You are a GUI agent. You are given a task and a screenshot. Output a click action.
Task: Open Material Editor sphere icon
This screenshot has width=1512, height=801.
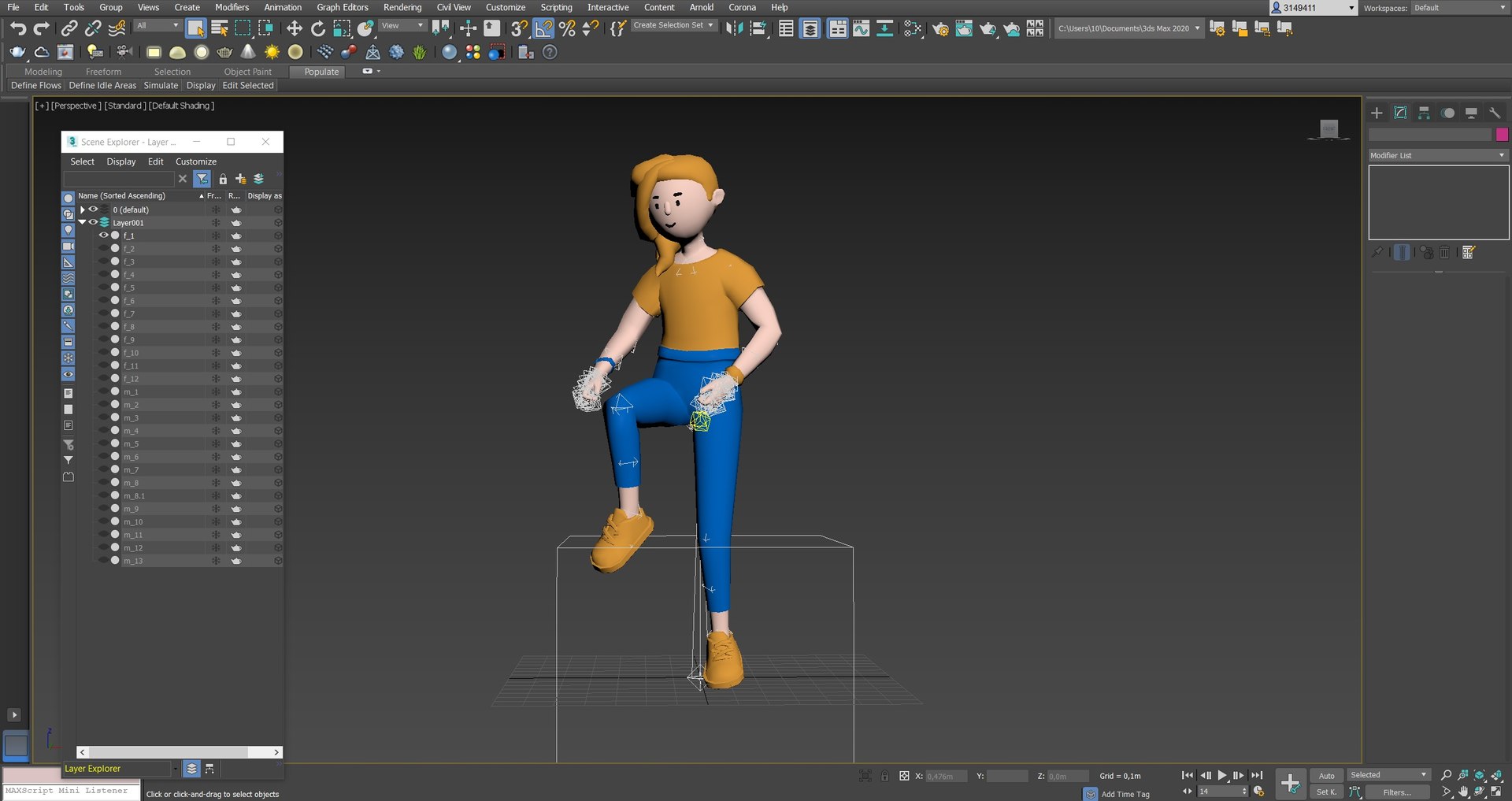click(912, 29)
